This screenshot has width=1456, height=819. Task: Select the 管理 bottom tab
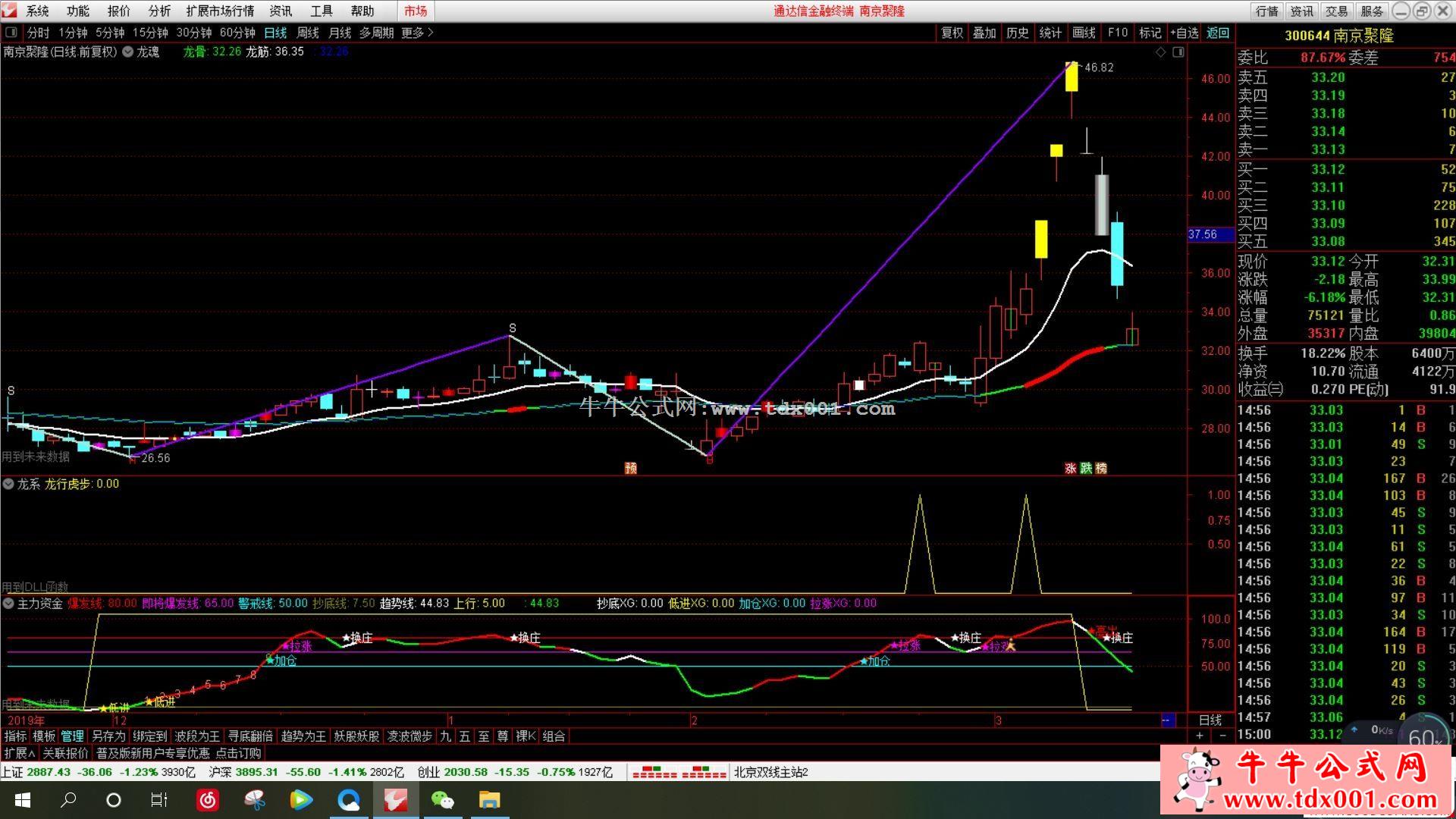[73, 736]
